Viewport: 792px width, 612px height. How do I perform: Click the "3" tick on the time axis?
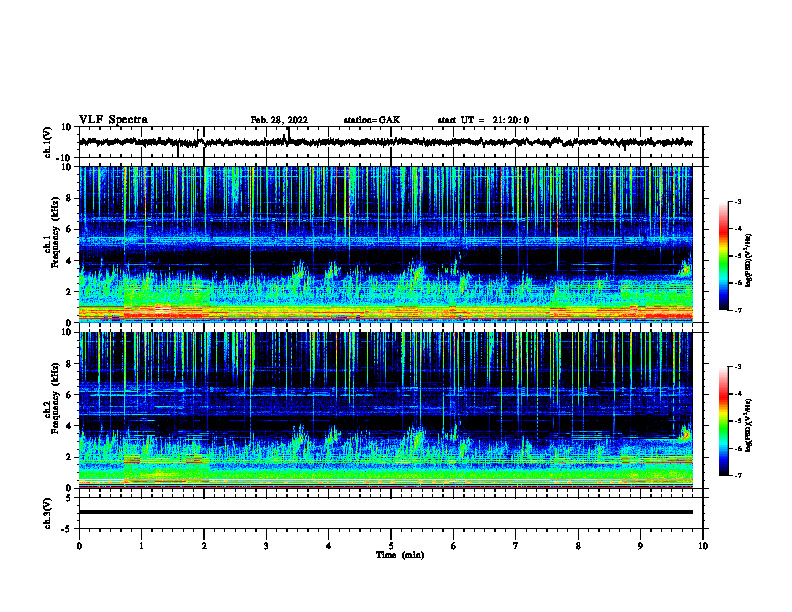coord(266,546)
